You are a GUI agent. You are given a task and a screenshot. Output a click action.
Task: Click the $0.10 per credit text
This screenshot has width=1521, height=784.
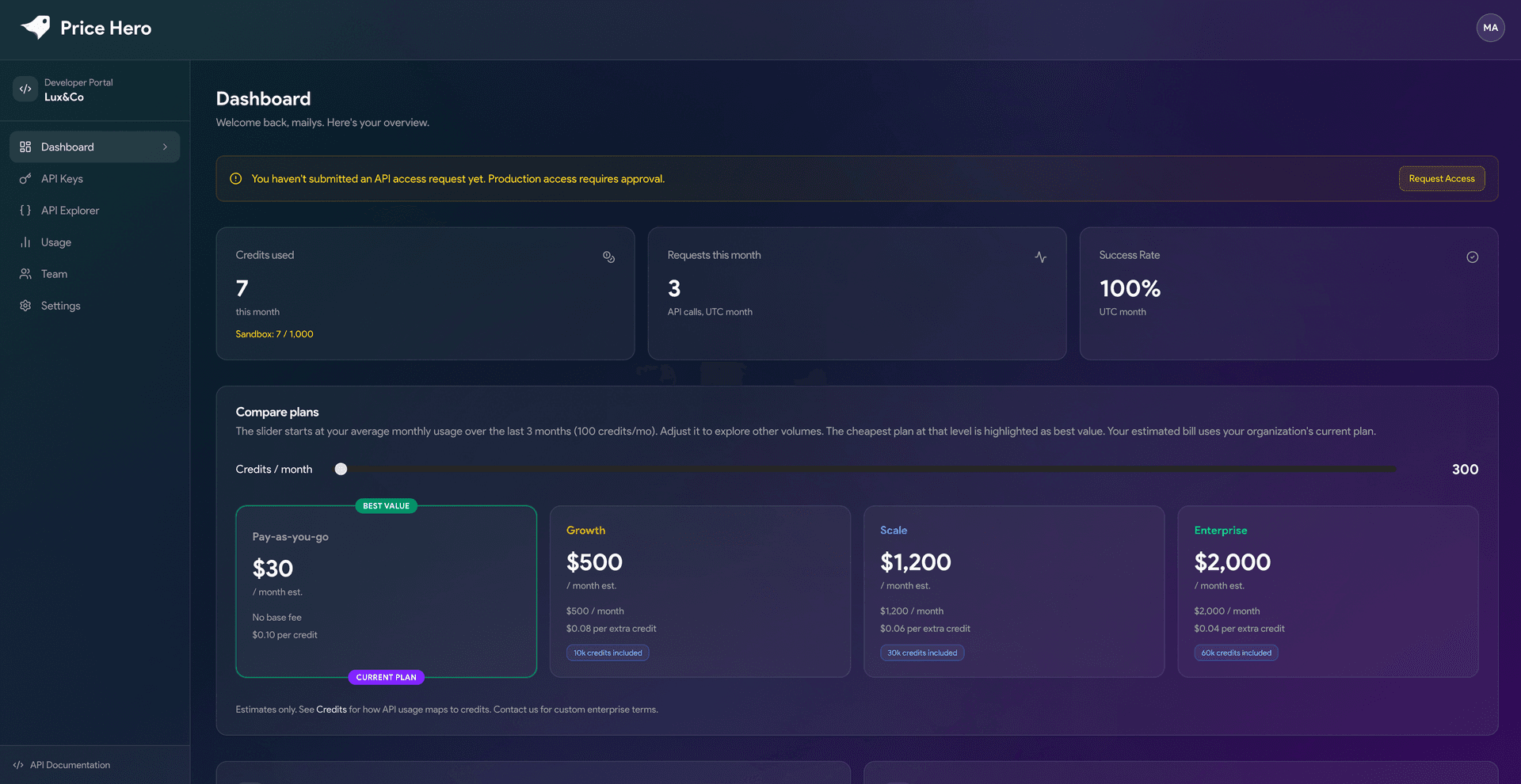pos(284,635)
